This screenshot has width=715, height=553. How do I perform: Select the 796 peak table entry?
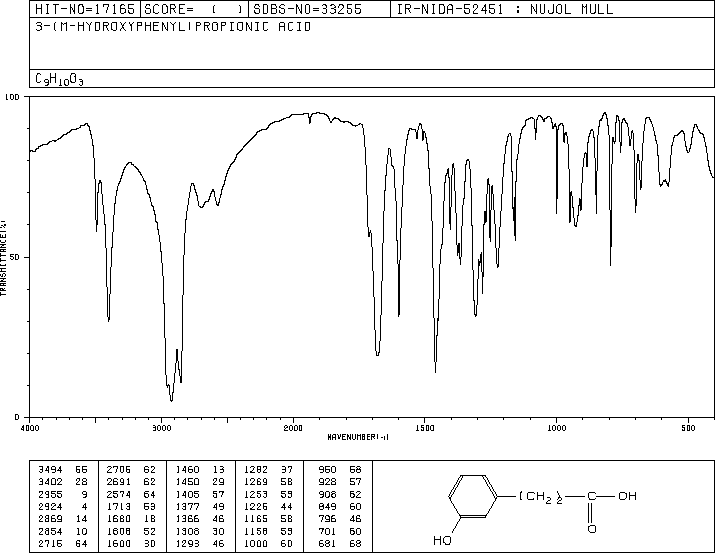[340, 519]
